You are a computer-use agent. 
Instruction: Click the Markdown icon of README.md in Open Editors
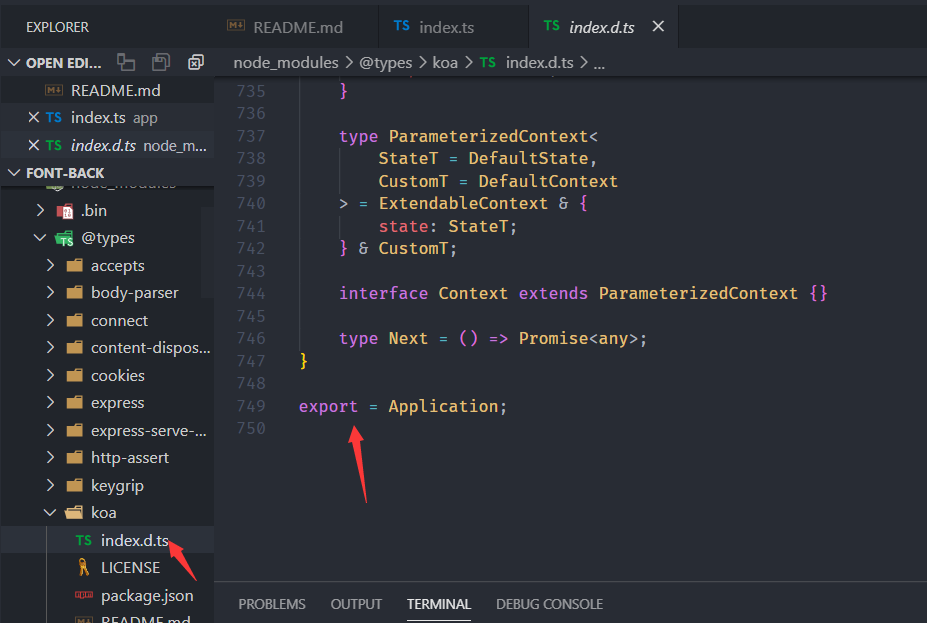[x=54, y=90]
